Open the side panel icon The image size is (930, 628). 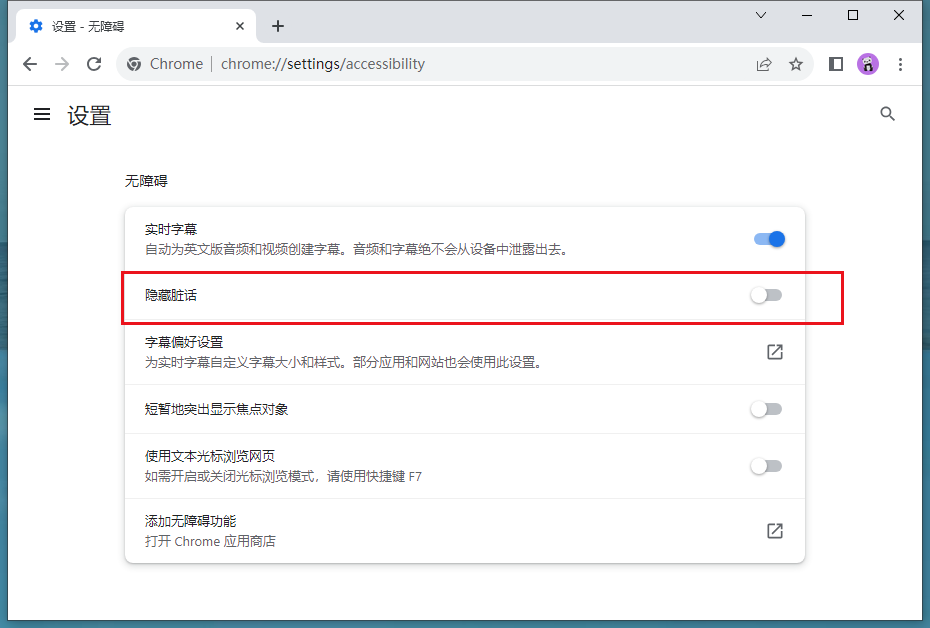click(836, 64)
